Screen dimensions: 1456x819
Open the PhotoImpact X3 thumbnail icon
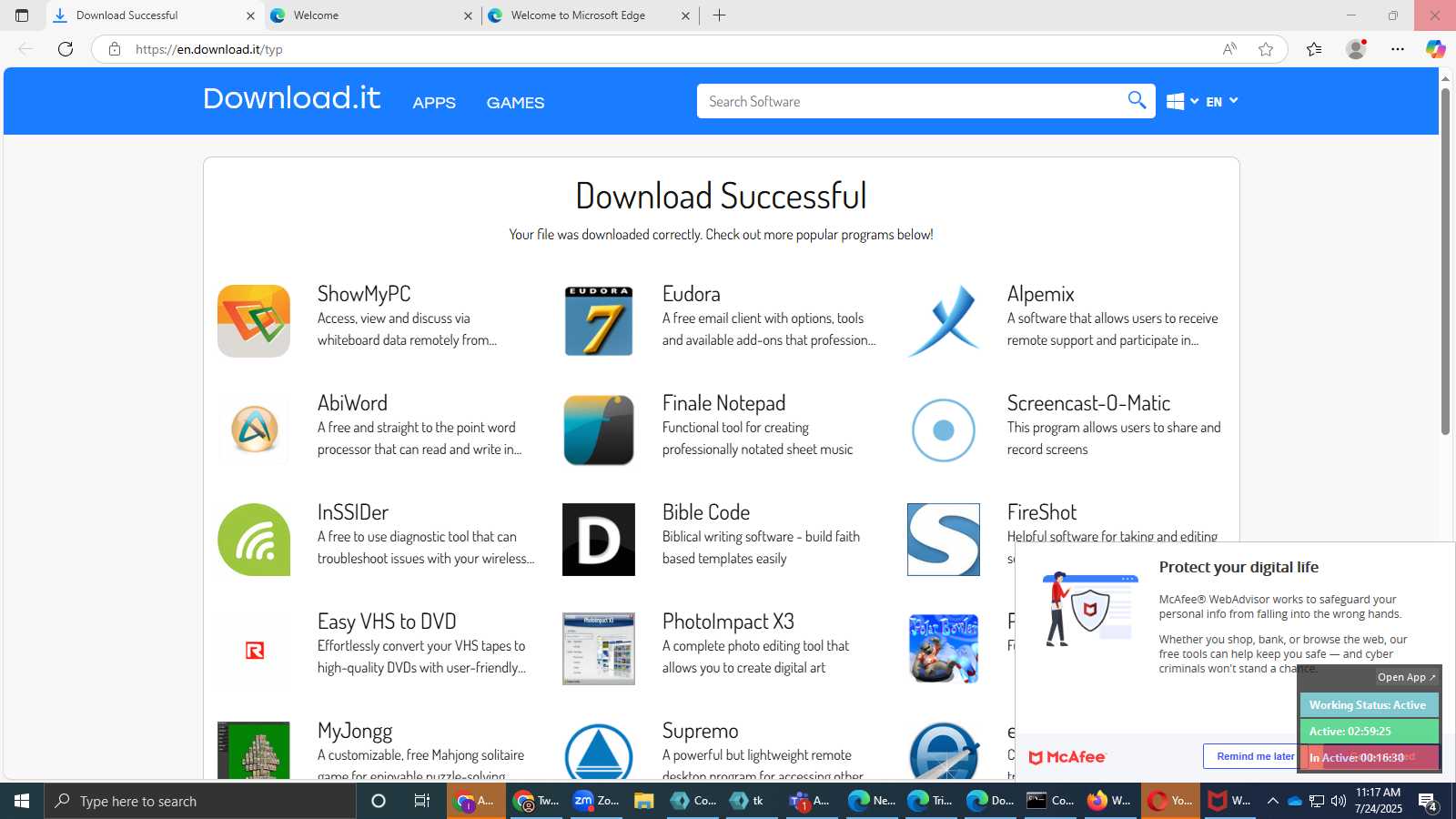click(x=599, y=649)
